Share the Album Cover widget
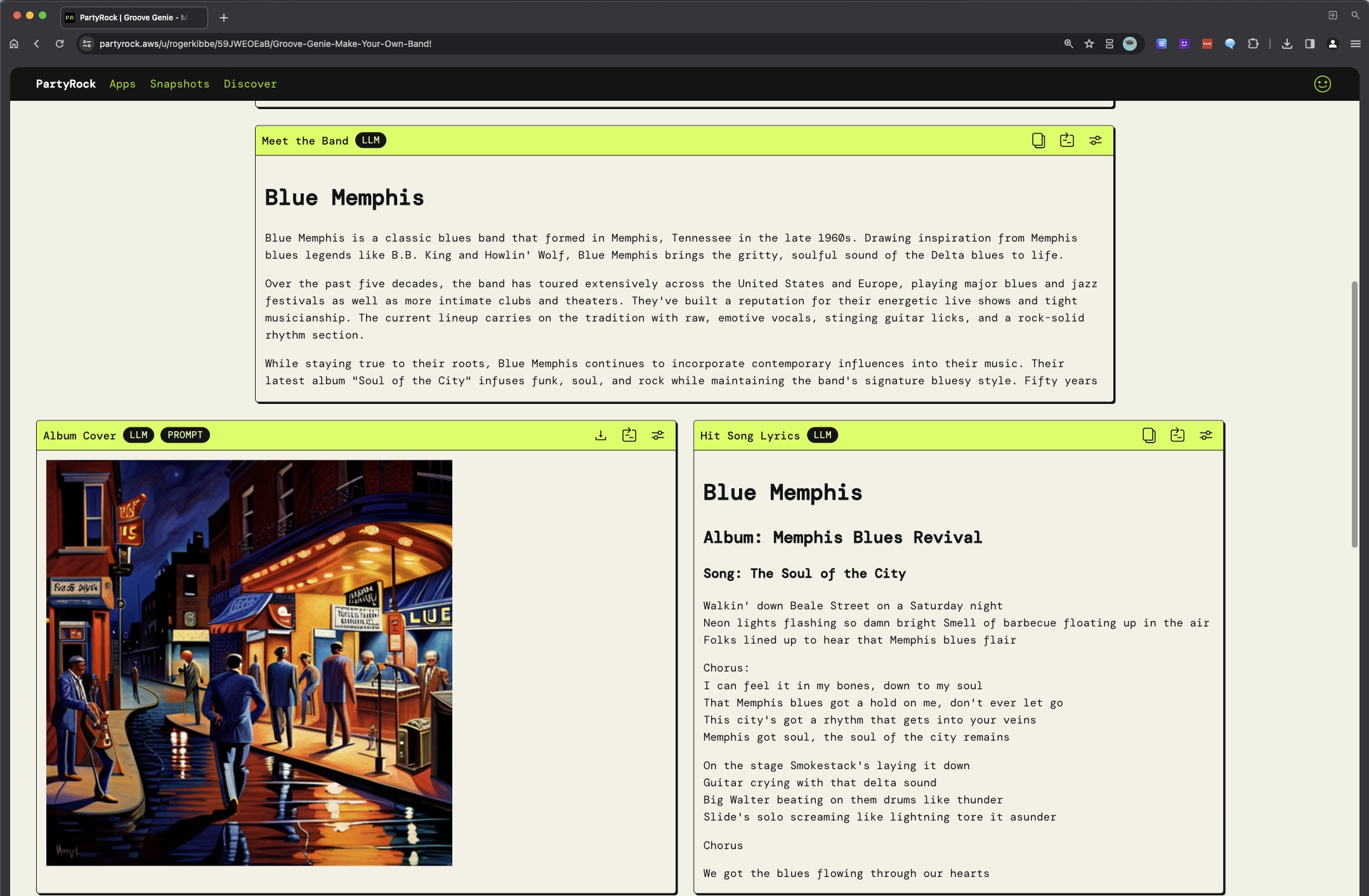The image size is (1369, 896). pos(629,435)
